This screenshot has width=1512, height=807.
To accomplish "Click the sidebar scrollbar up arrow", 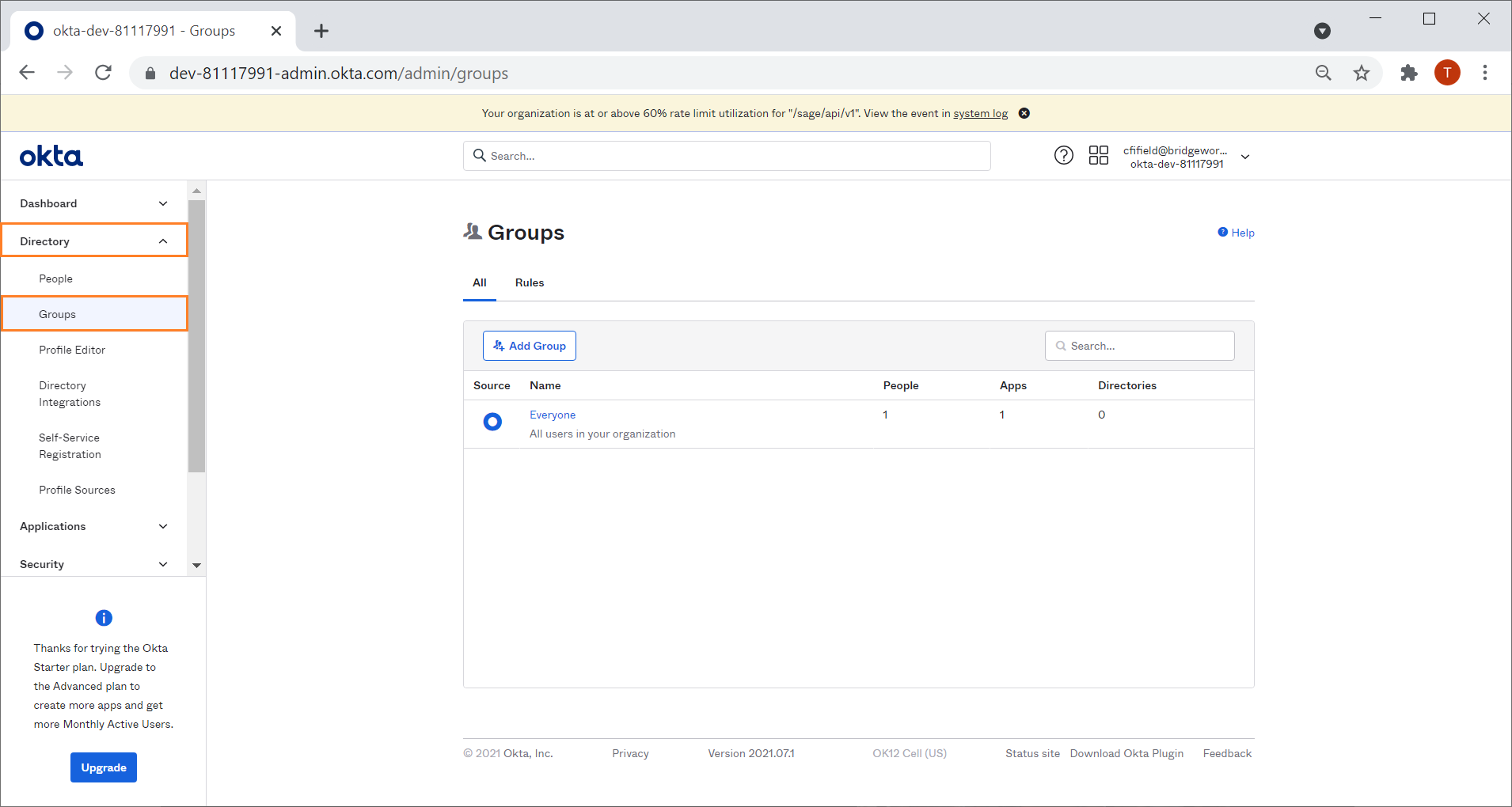I will tap(196, 191).
